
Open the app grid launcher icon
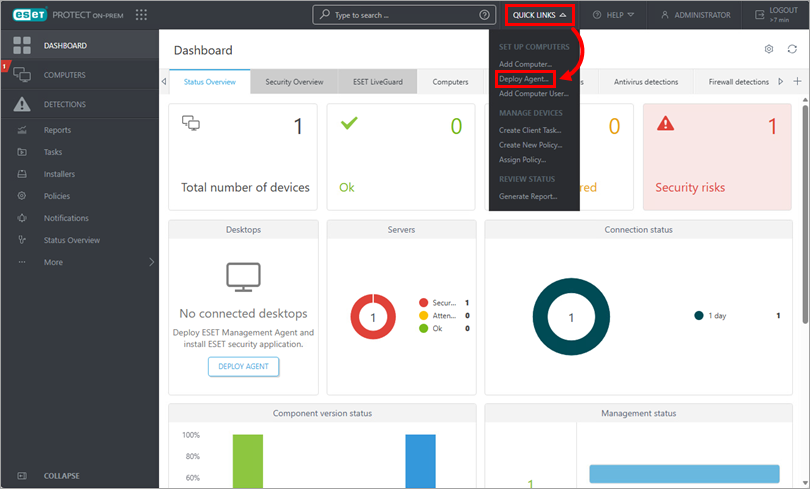tap(141, 15)
